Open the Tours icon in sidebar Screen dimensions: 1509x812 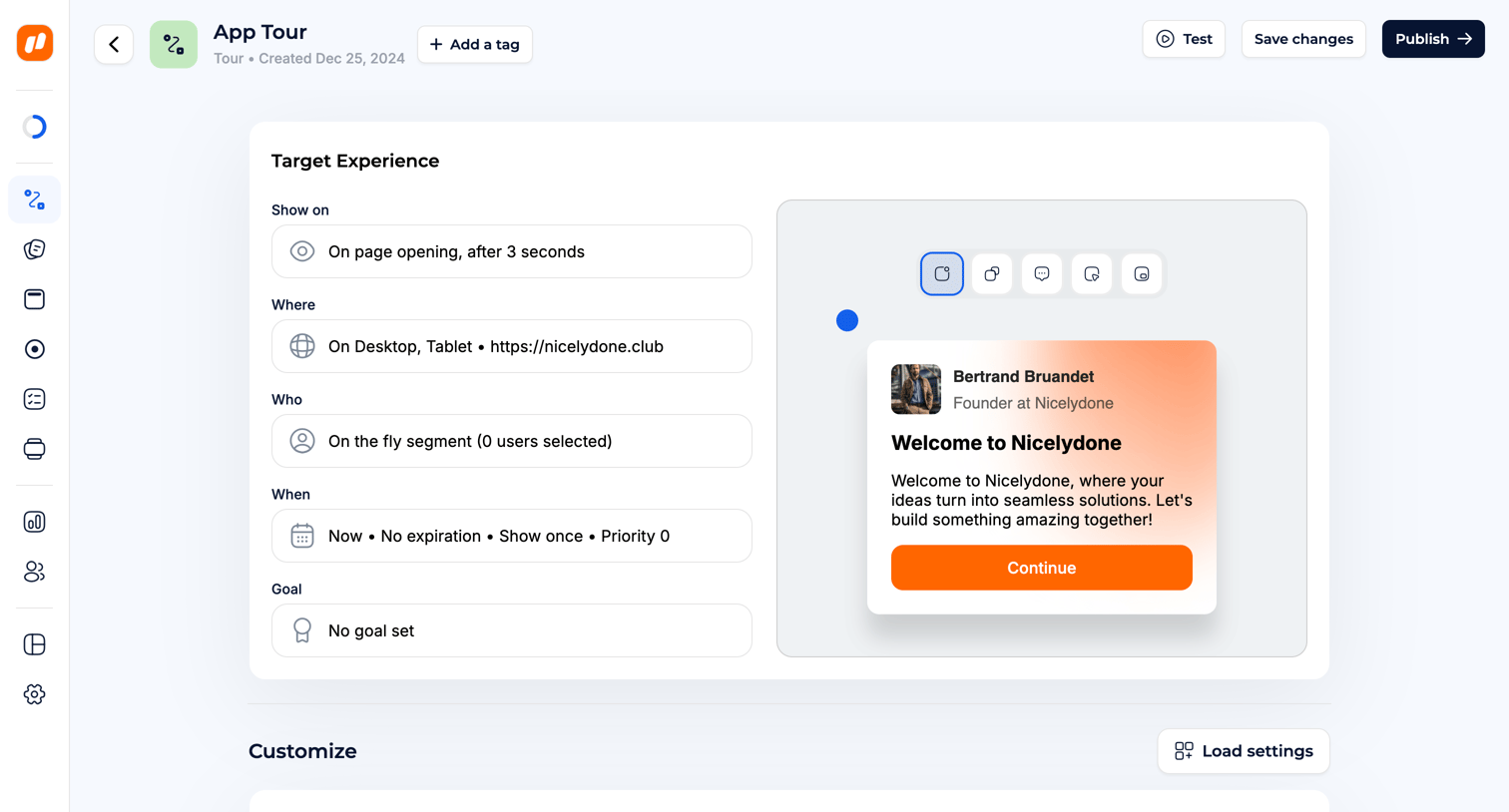[x=35, y=200]
